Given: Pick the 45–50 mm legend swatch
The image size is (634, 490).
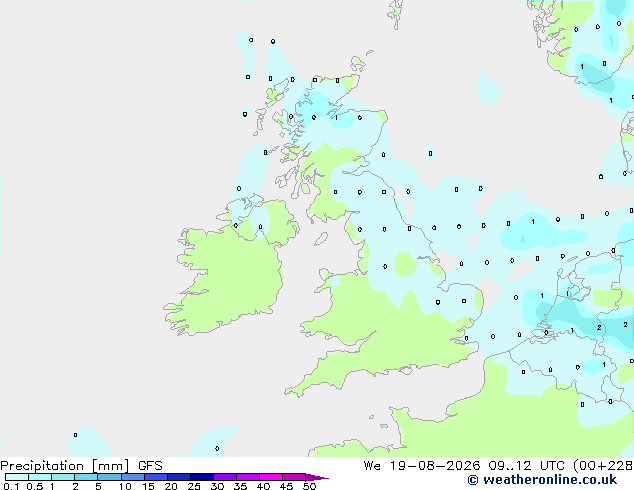Looking at the screenshot, I should 294,477.
